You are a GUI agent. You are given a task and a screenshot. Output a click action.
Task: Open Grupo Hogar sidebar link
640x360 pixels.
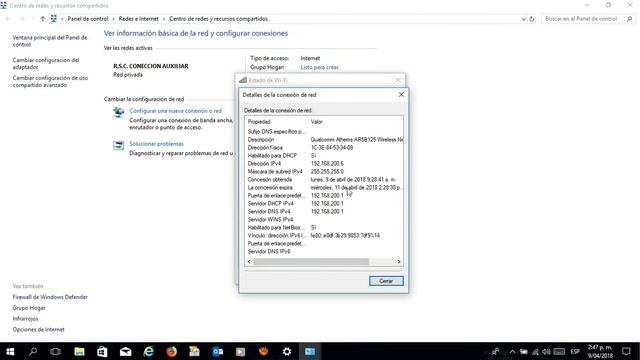click(29, 308)
